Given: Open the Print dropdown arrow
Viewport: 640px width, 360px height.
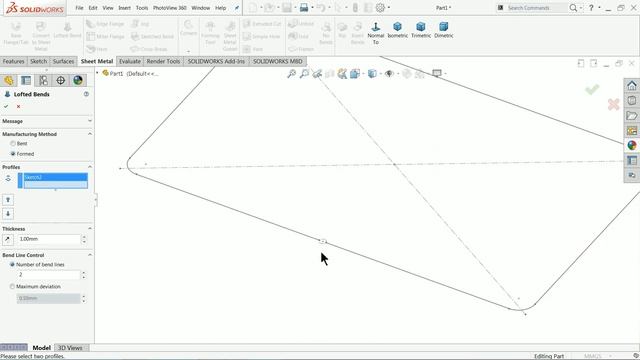Looking at the screenshot, I should click(x=312, y=8).
